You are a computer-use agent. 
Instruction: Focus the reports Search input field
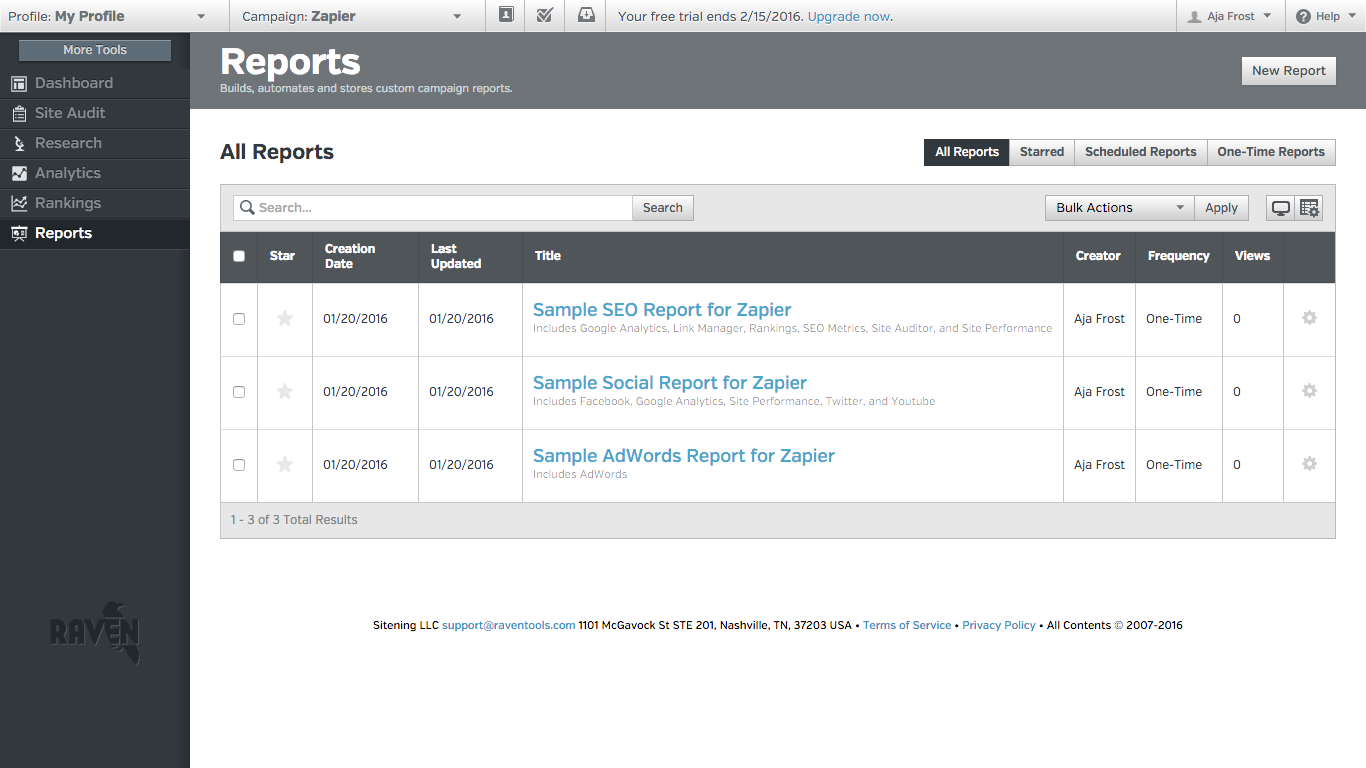[433, 208]
